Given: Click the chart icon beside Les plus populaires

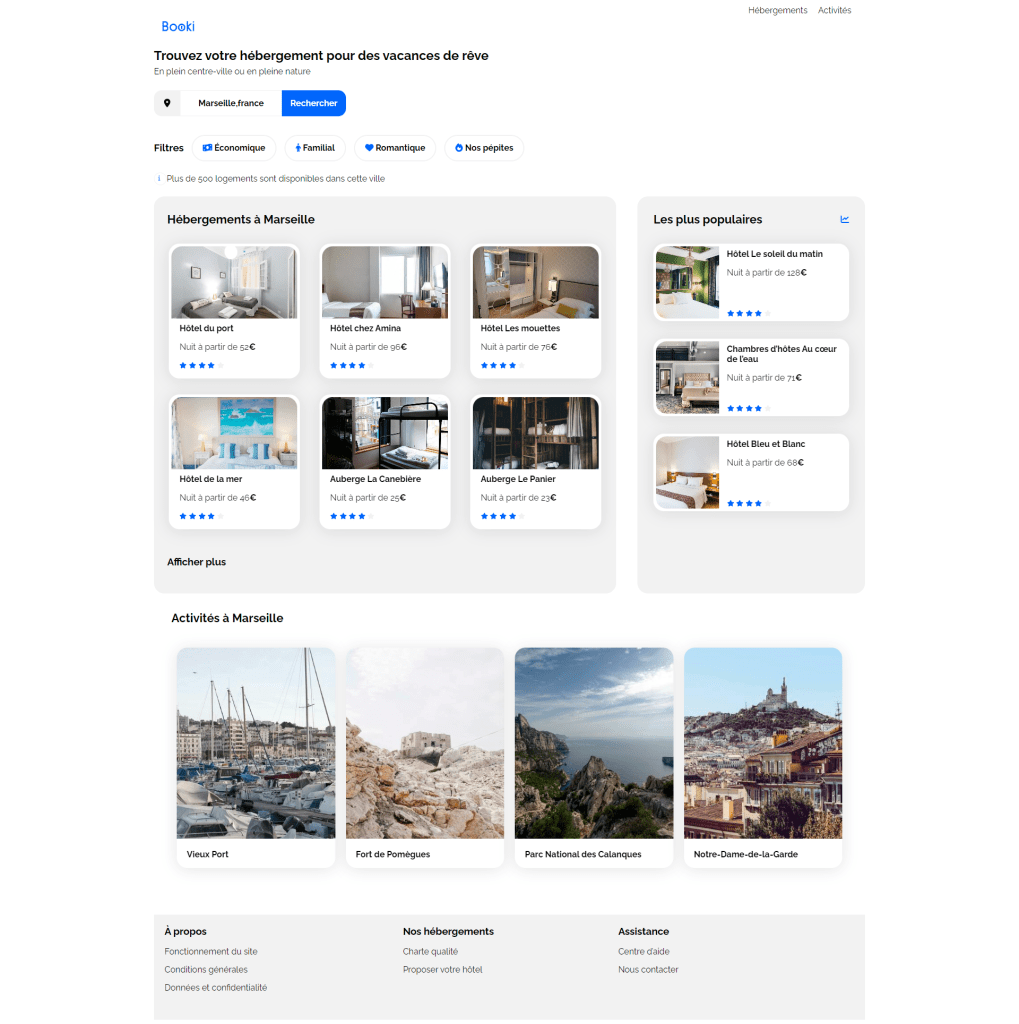Looking at the screenshot, I should [845, 219].
